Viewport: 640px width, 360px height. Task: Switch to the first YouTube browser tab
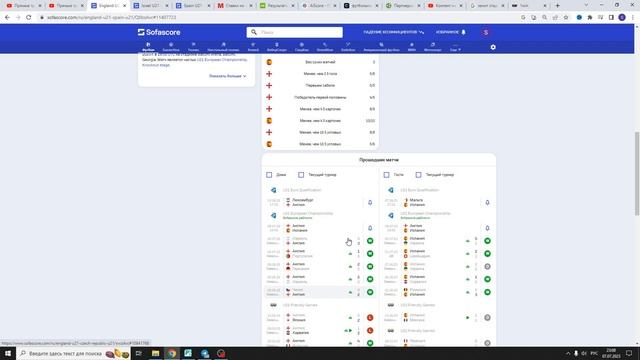click(x=24, y=6)
